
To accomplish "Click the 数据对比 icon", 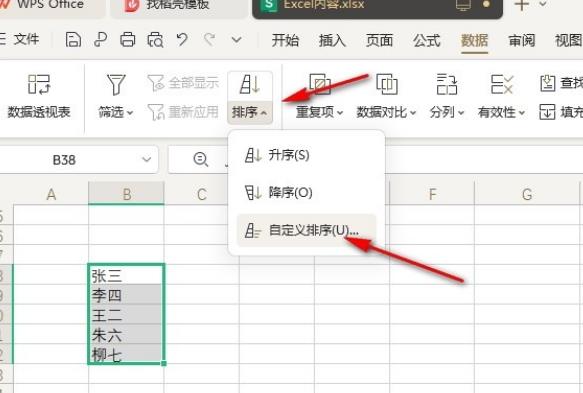I will click(387, 84).
